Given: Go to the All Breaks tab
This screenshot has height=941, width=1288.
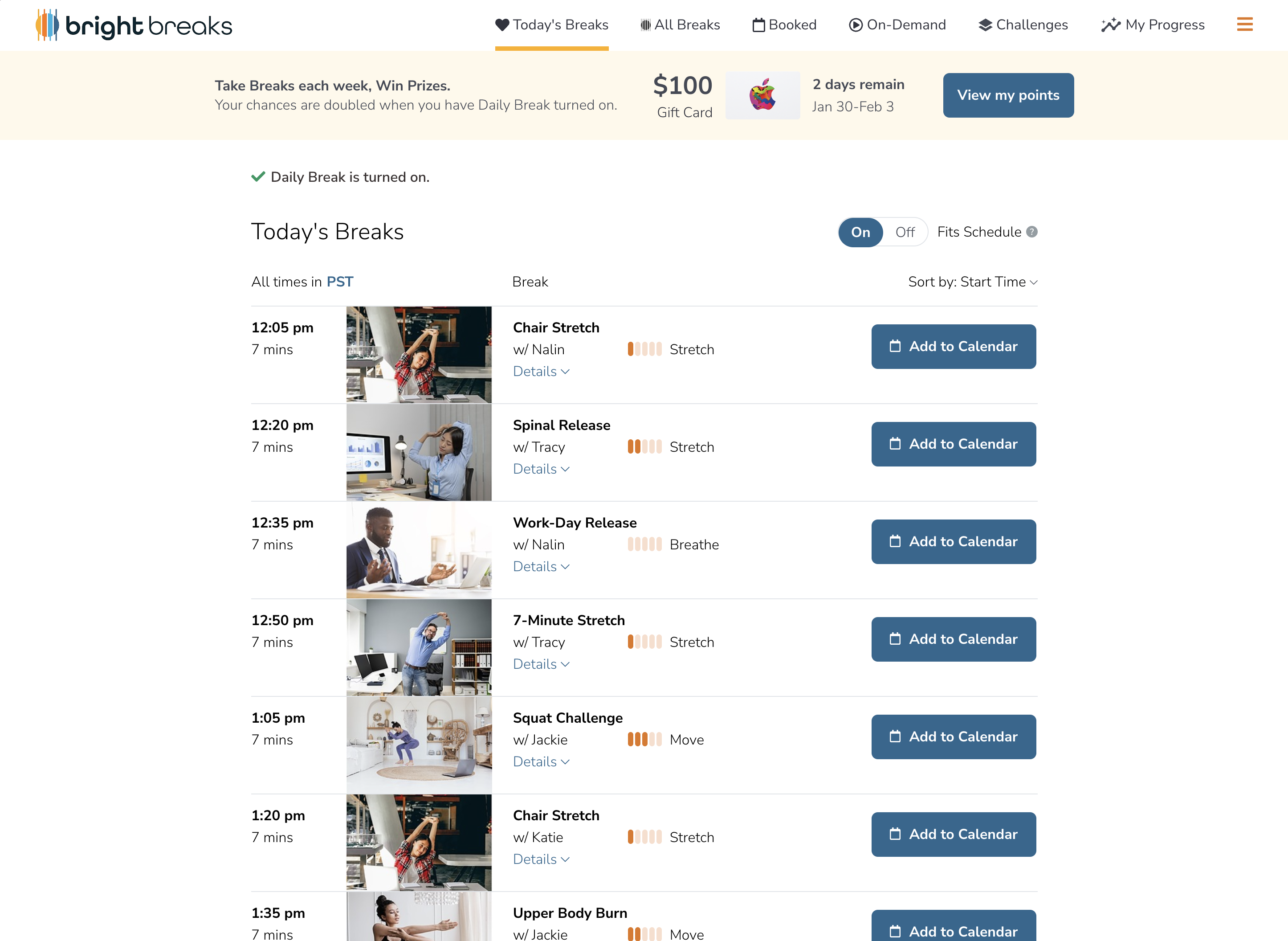Looking at the screenshot, I should pos(681,25).
